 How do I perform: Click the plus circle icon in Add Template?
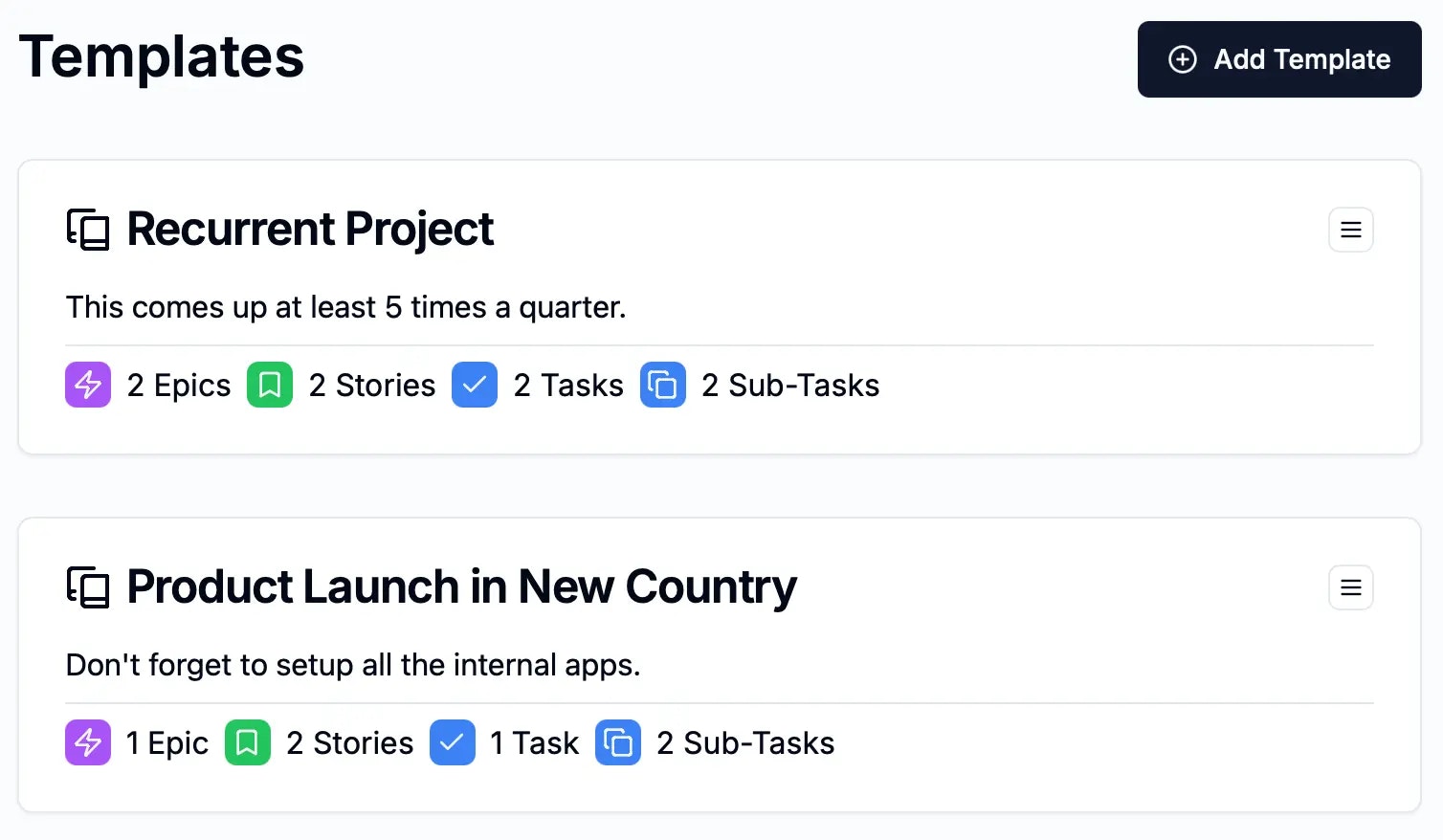1183,59
